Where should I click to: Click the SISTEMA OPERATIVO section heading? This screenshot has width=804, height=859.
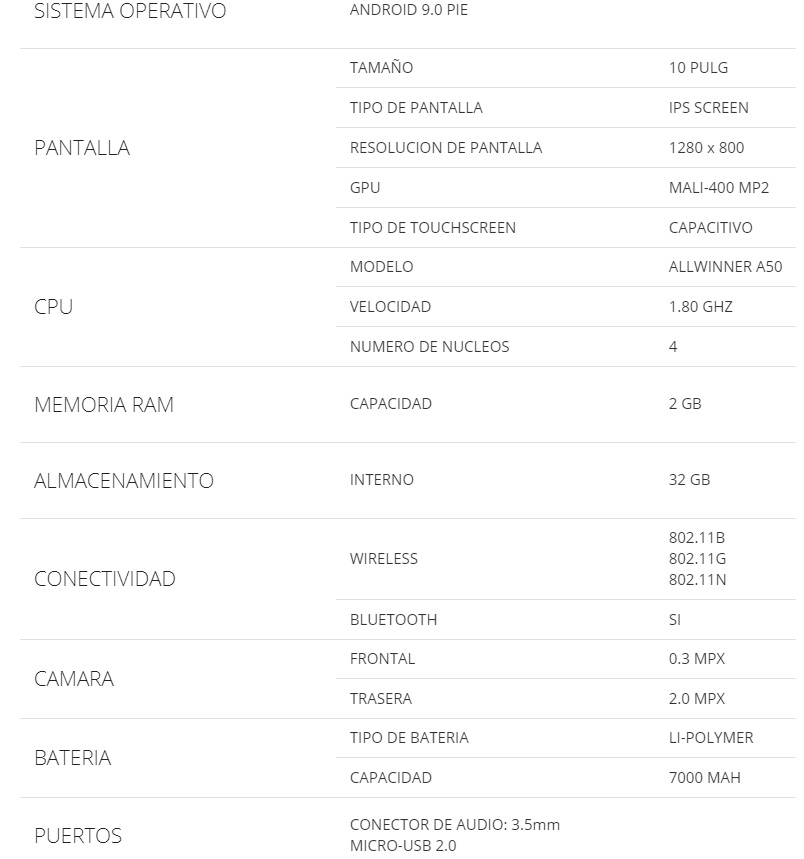click(x=130, y=12)
